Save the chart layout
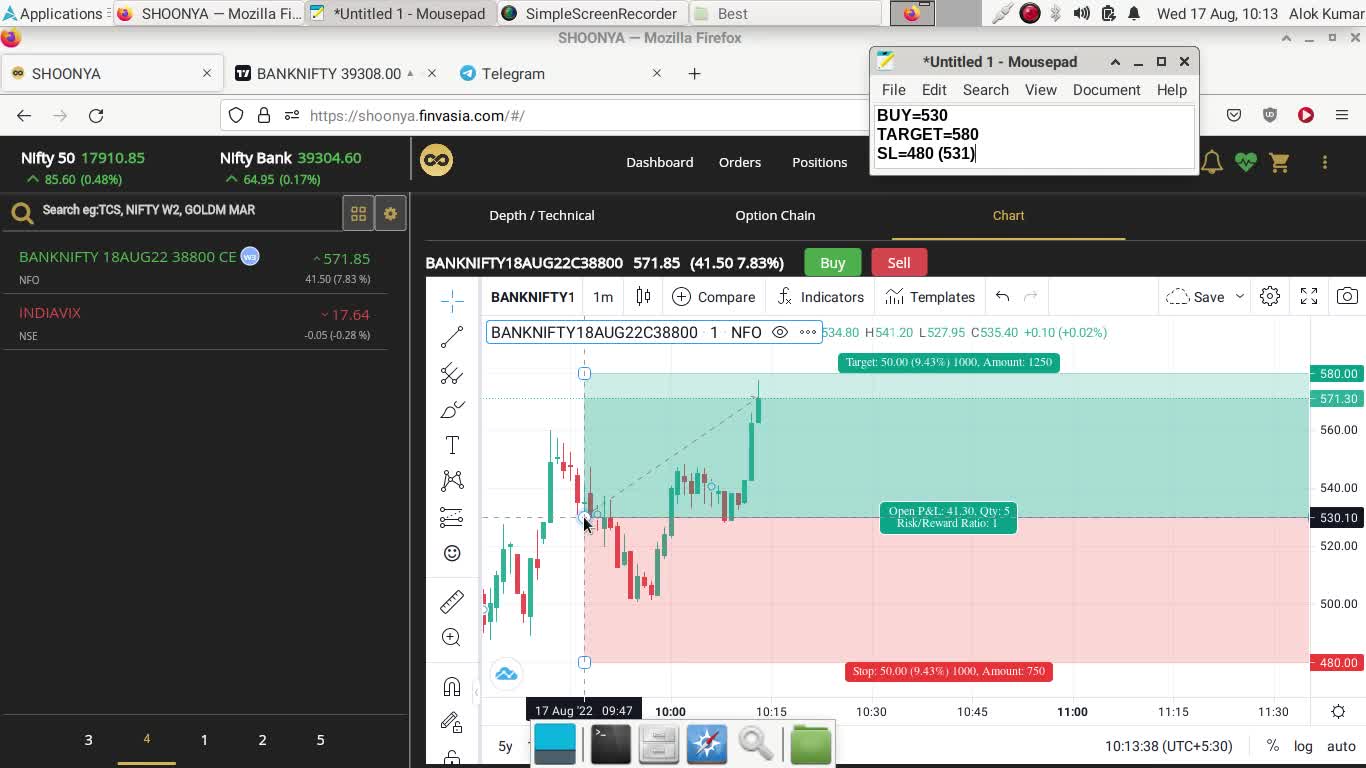1366x768 pixels. [1195, 297]
